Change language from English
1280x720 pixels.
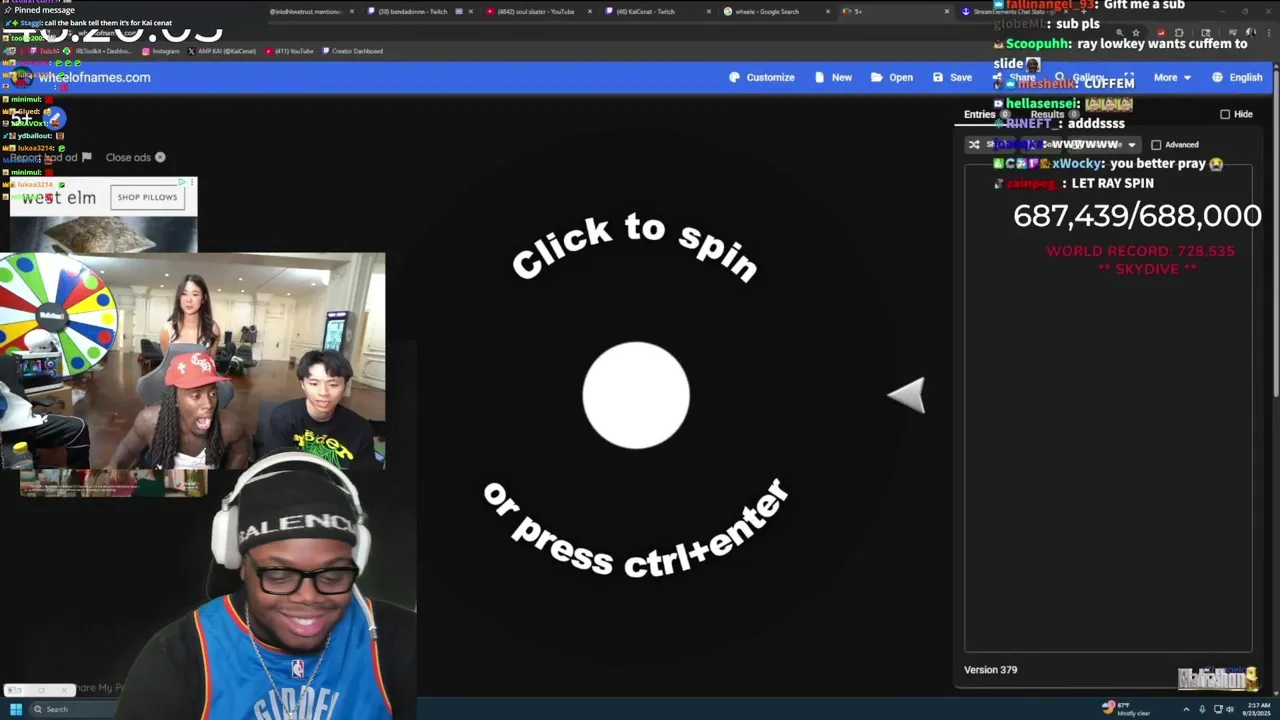click(x=1237, y=77)
